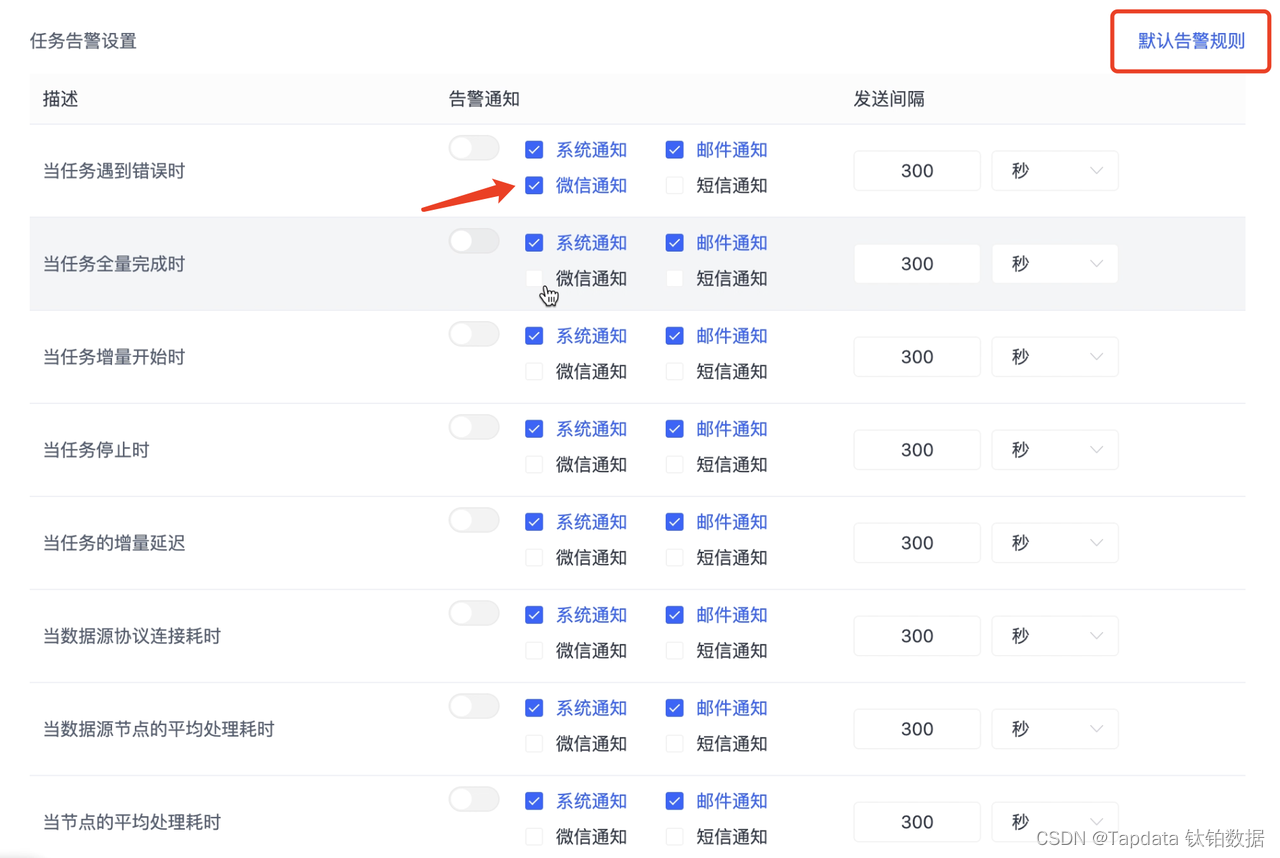The width and height of the screenshot is (1280, 858).
Task: Uncheck 邮件通知 for 当任务遇到错误时
Action: [x=675, y=150]
